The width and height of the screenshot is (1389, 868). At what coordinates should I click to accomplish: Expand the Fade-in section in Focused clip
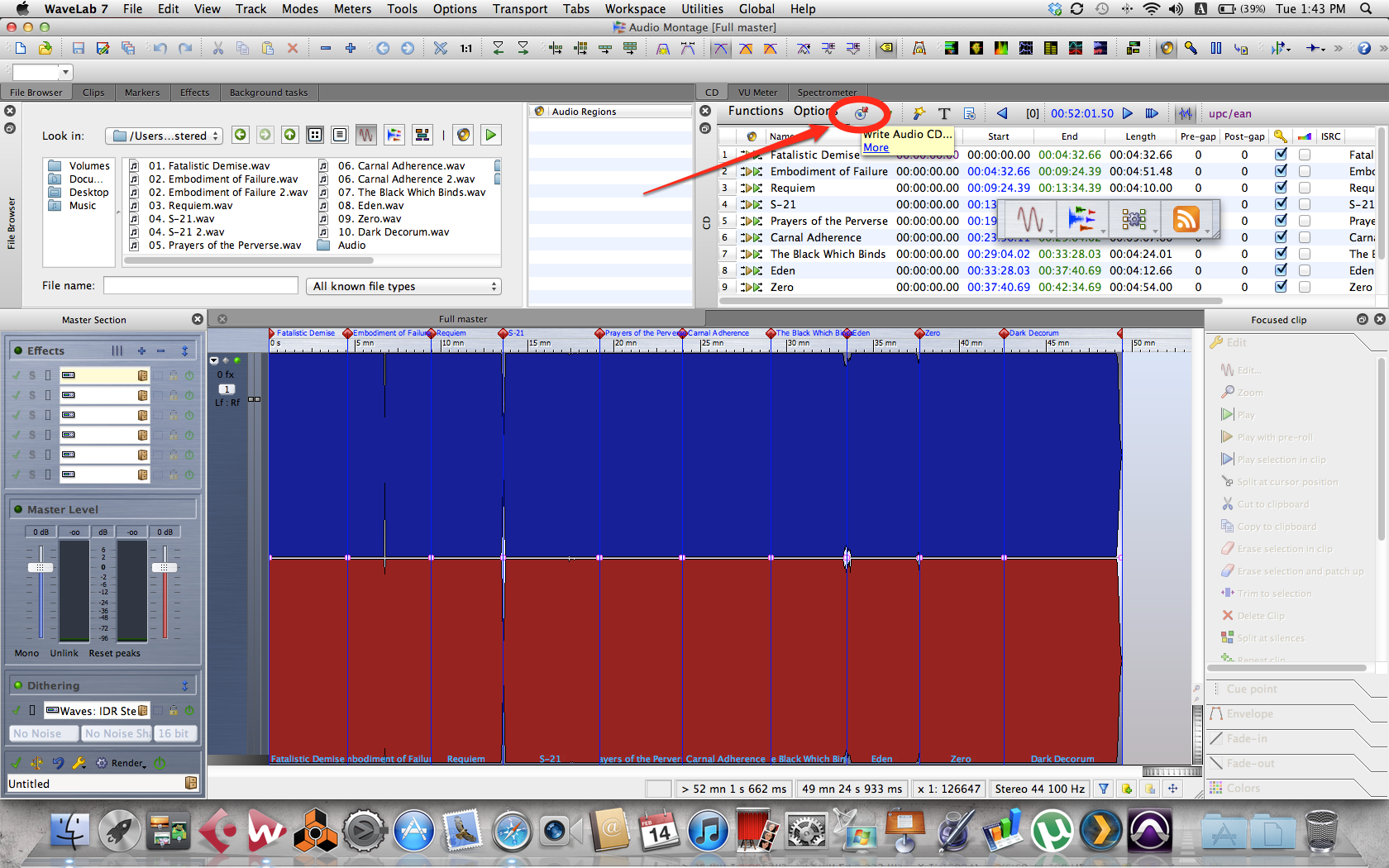1246,738
